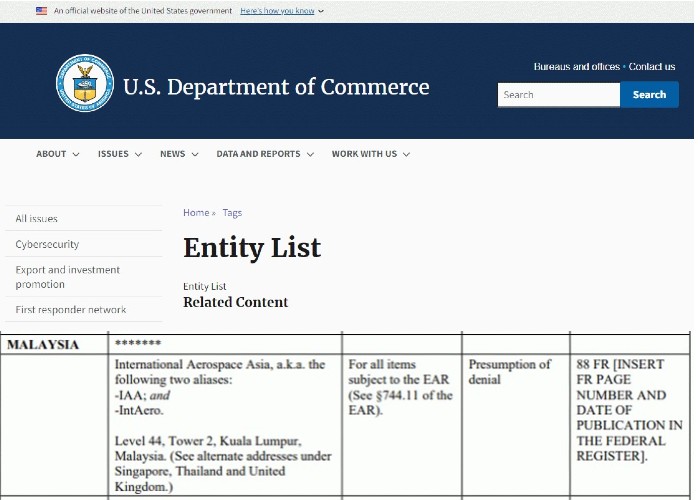Focus the site Search input field
Image resolution: width=700 pixels, height=500 pixels.
[x=558, y=95]
